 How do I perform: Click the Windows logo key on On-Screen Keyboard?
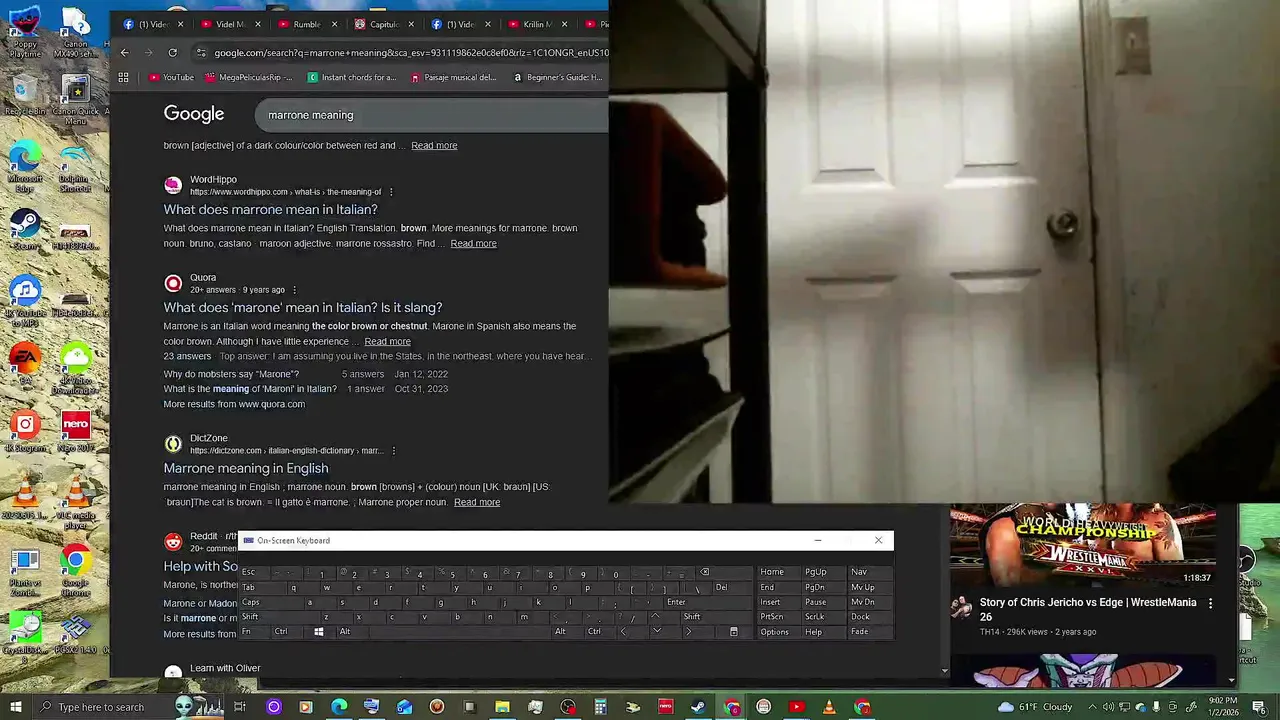click(x=318, y=632)
